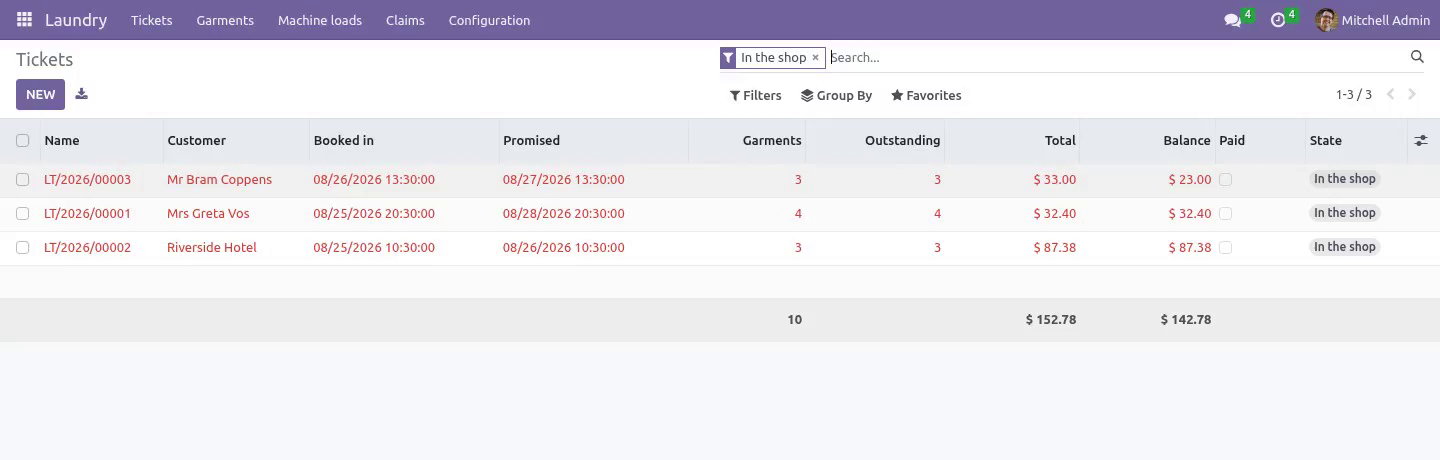
Task: Remove the 'In the shop' filter facet
Action: point(815,58)
